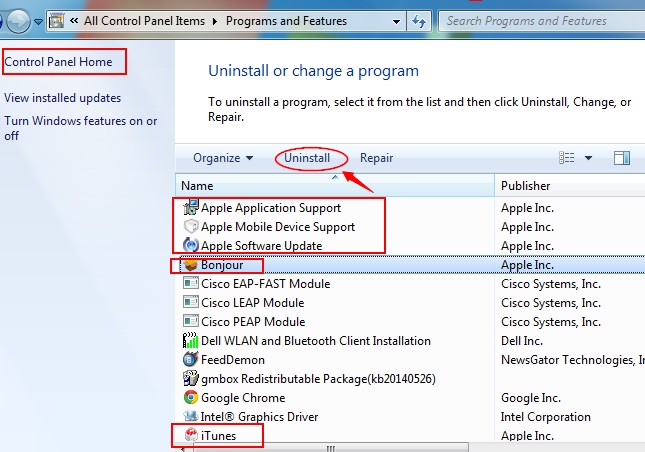Viewport: 645px width, 452px height.
Task: Repair the selected program
Action: 376,158
